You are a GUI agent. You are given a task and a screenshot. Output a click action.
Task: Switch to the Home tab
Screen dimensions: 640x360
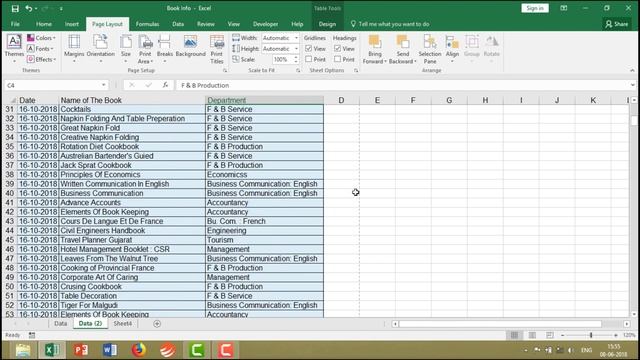[x=44, y=24]
